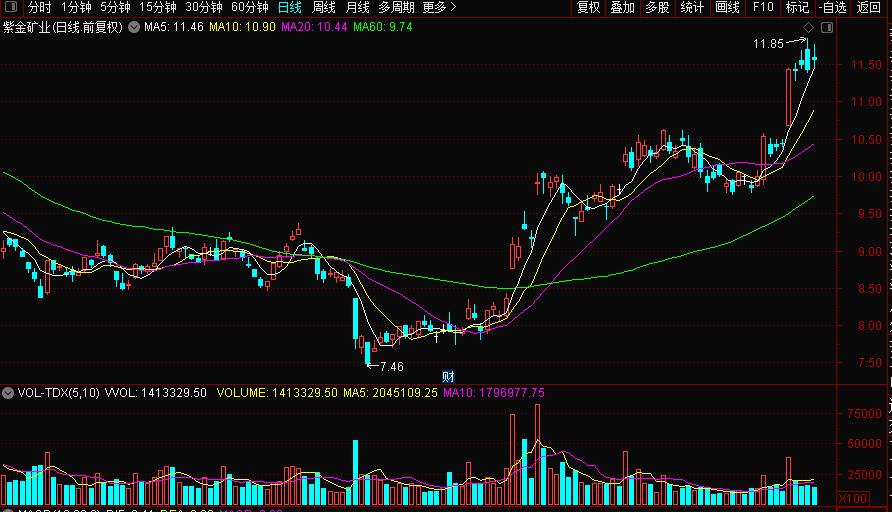Screen dimensions: 892x512
Task: Switch to the 周线 weekly chart
Action: tap(324, 7)
